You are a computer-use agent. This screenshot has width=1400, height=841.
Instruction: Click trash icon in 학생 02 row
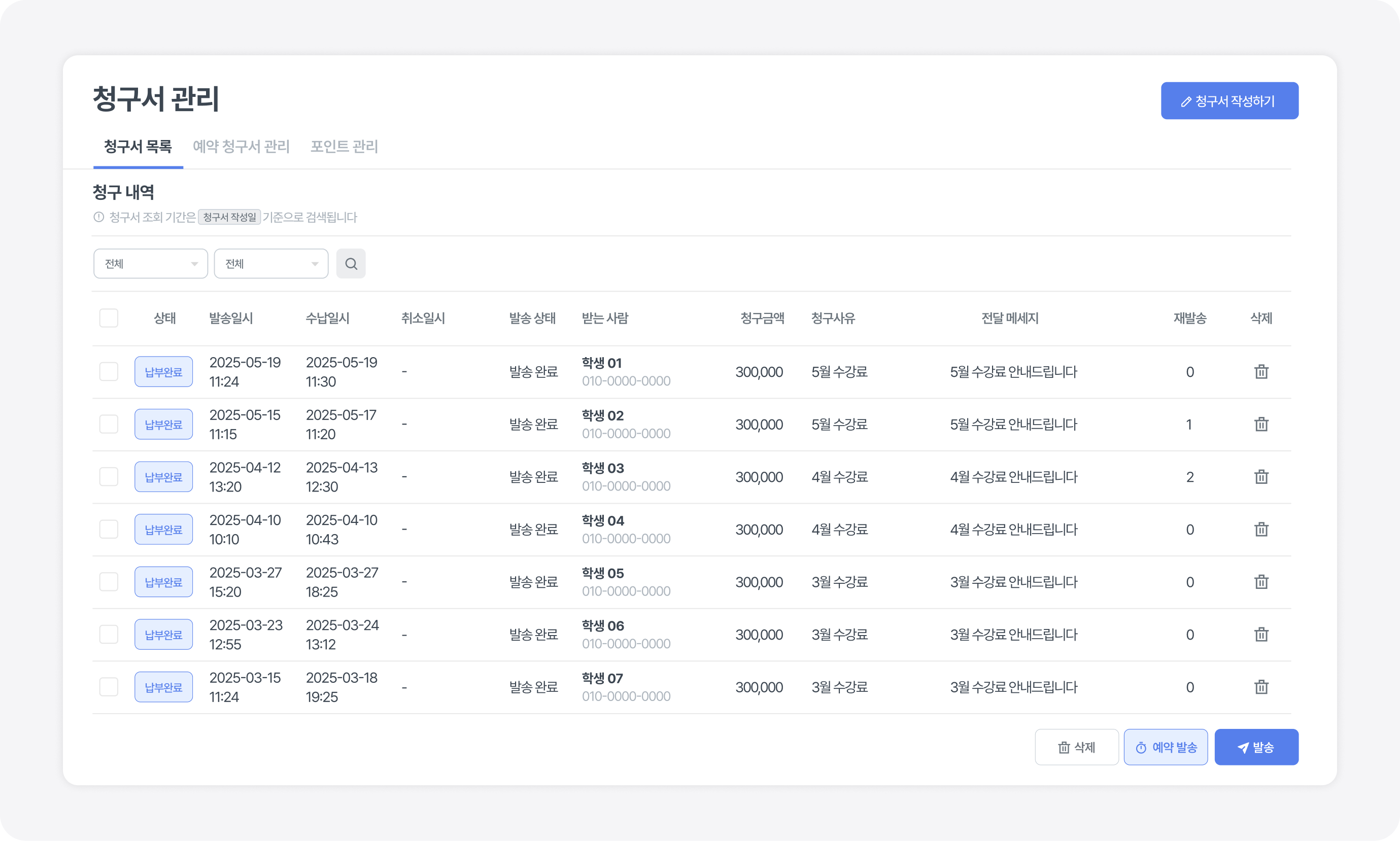point(1261,425)
